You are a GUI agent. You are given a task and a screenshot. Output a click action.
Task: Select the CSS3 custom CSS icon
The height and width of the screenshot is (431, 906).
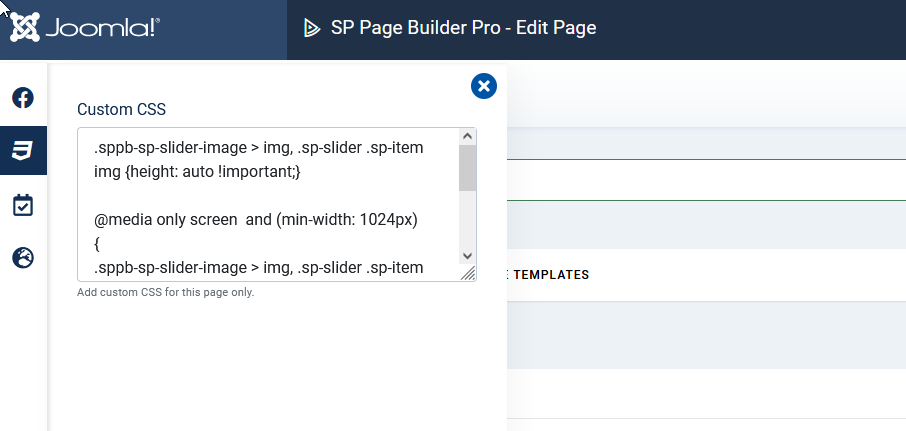pyautogui.click(x=23, y=151)
